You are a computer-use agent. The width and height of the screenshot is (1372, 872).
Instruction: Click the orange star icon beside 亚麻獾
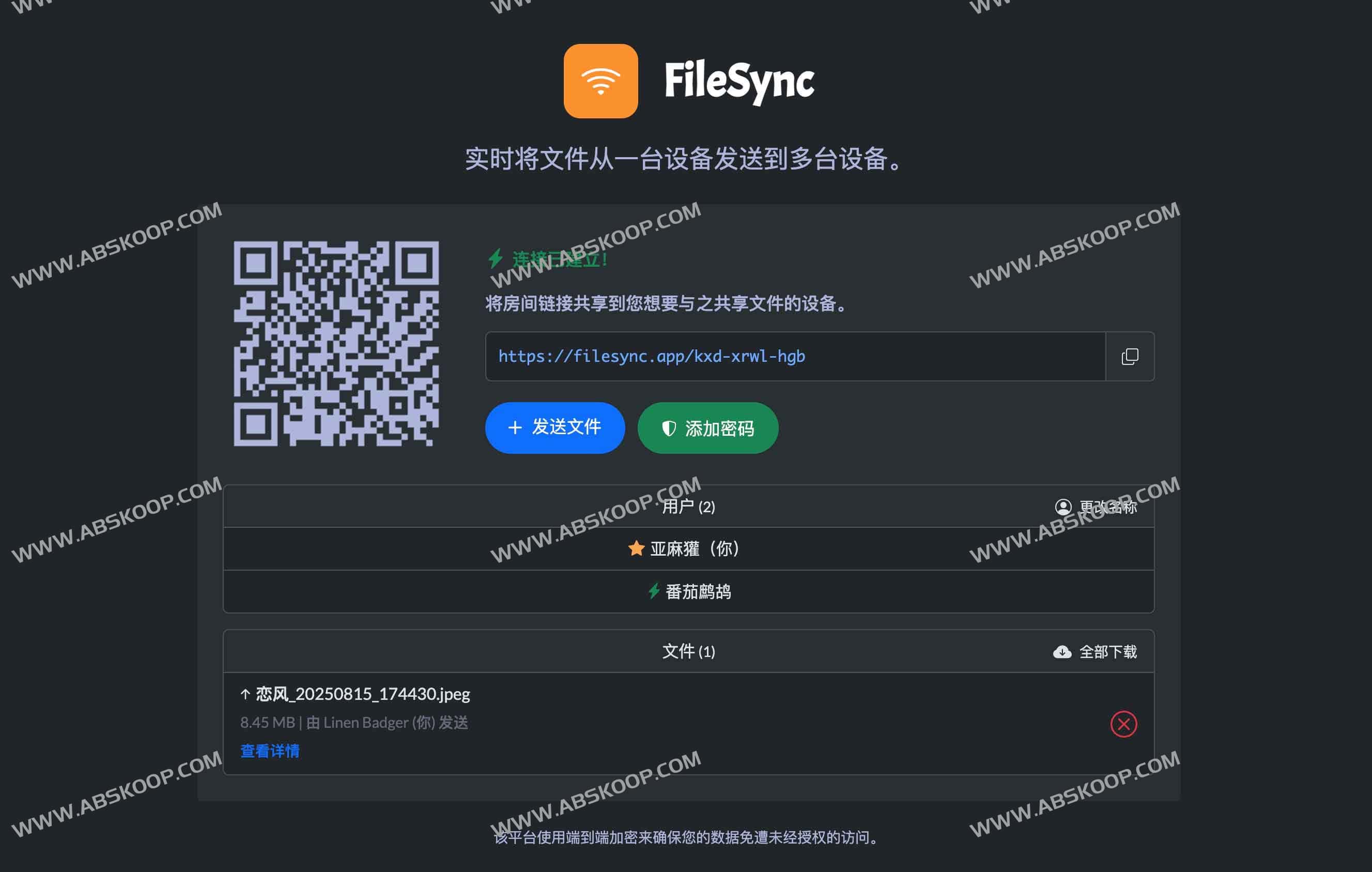636,548
